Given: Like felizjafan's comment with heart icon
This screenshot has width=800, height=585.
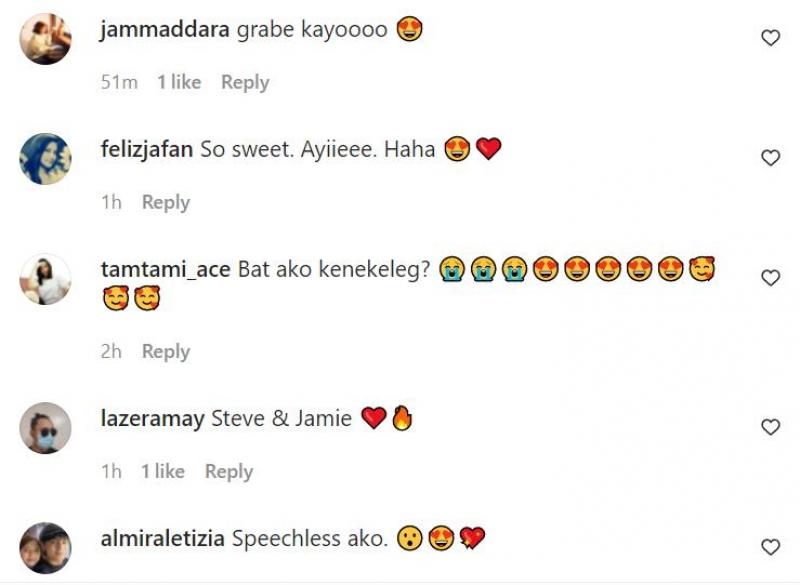Looking at the screenshot, I should (770, 158).
